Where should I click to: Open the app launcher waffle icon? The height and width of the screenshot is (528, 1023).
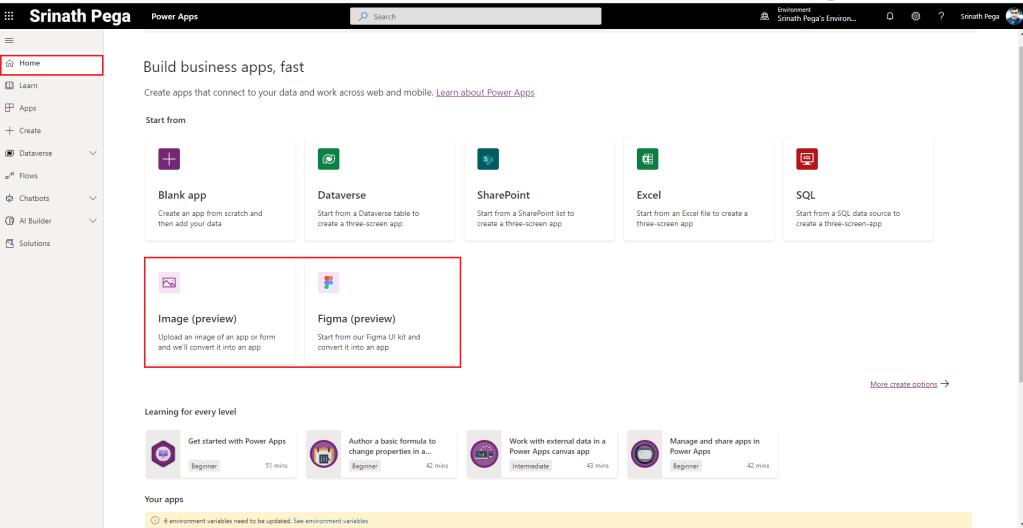tap(9, 16)
